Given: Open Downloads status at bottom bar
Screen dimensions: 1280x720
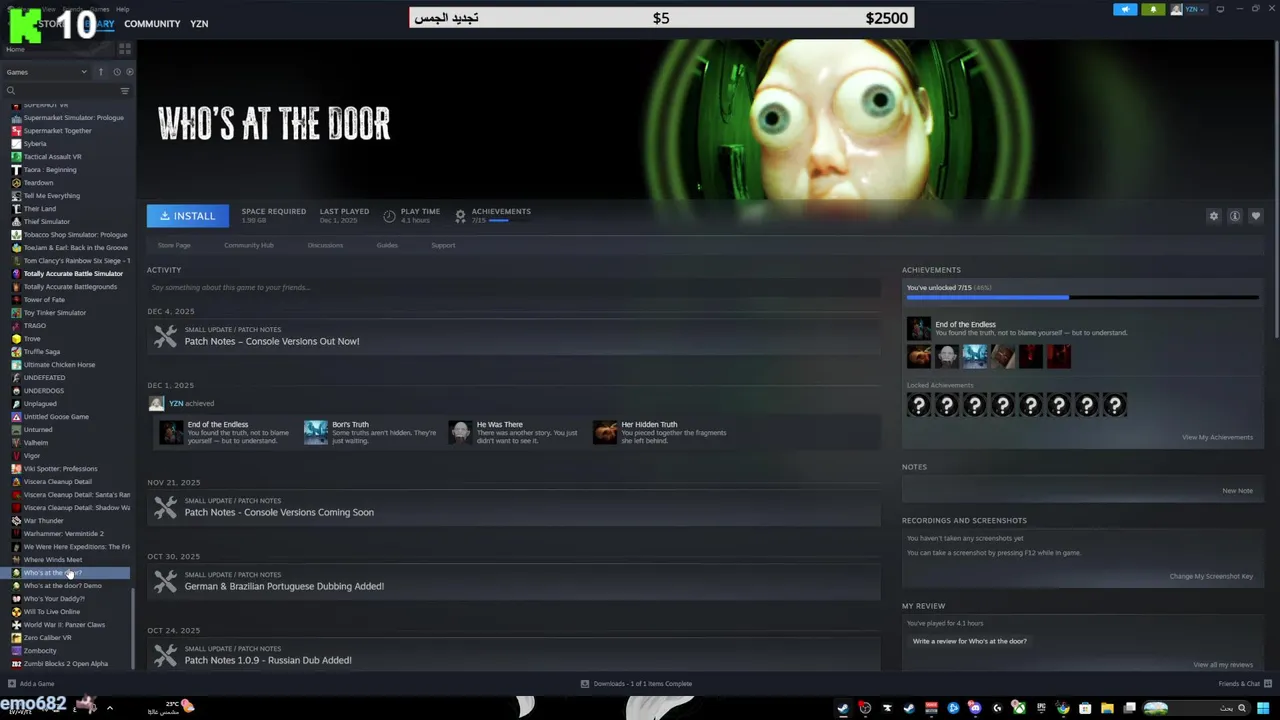Looking at the screenshot, I should 637,684.
